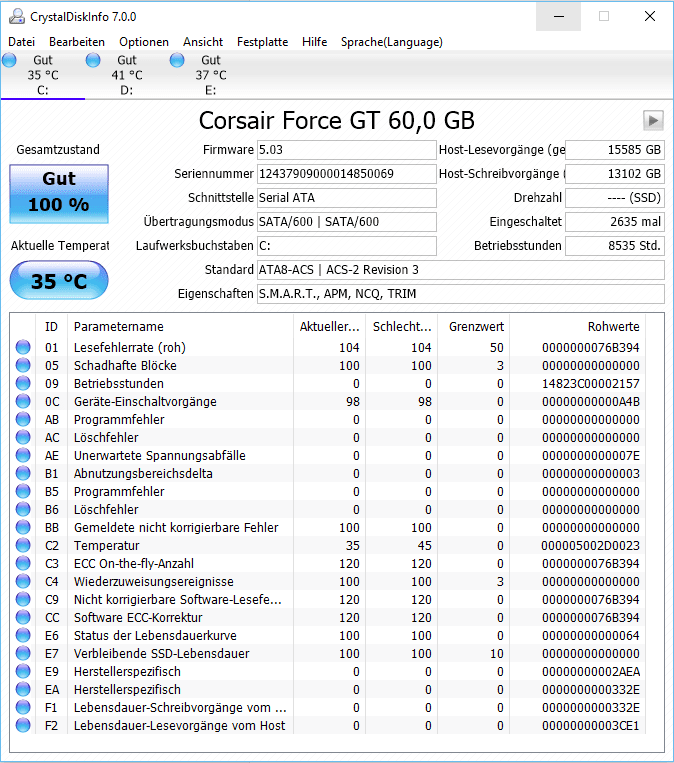Click the Übertragungsmodus field SATA/600
The height and width of the screenshot is (763, 674).
pos(346,222)
